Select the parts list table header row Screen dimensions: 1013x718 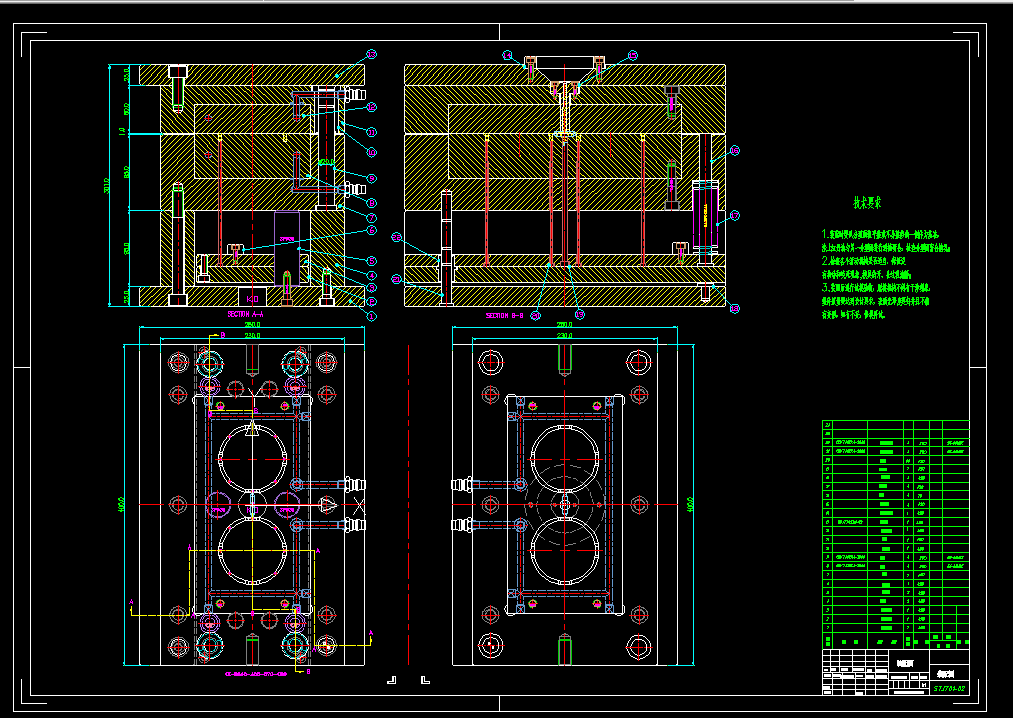(895, 640)
